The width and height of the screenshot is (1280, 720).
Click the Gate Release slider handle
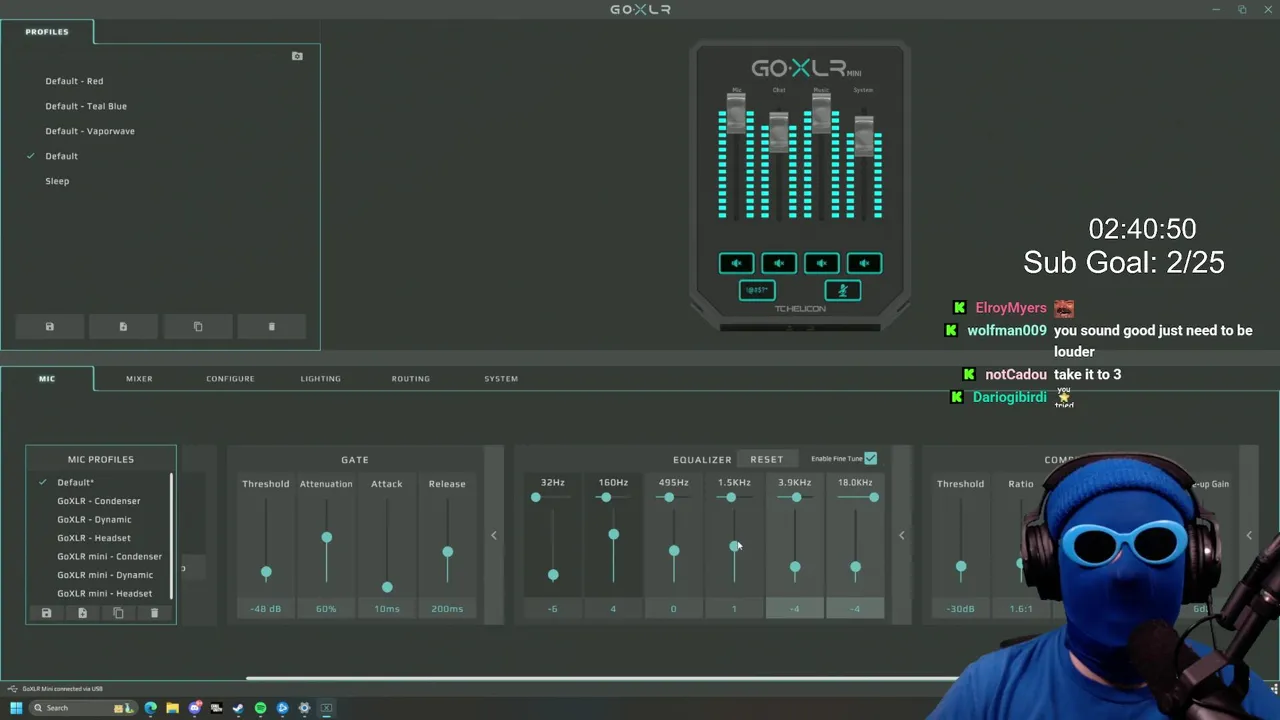coord(447,552)
